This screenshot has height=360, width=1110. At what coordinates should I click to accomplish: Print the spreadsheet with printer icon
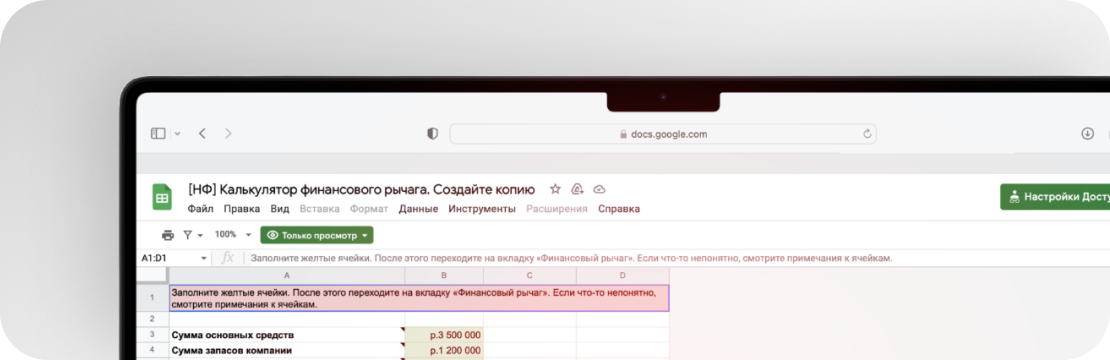167,235
